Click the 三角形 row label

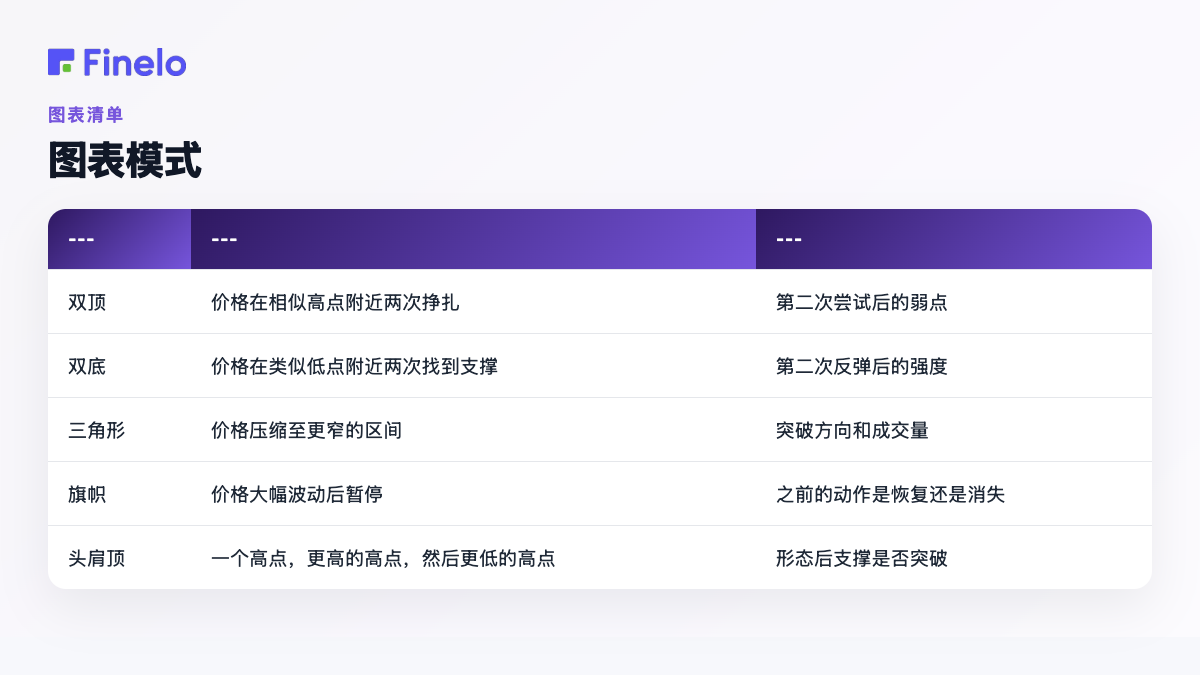pos(97,430)
